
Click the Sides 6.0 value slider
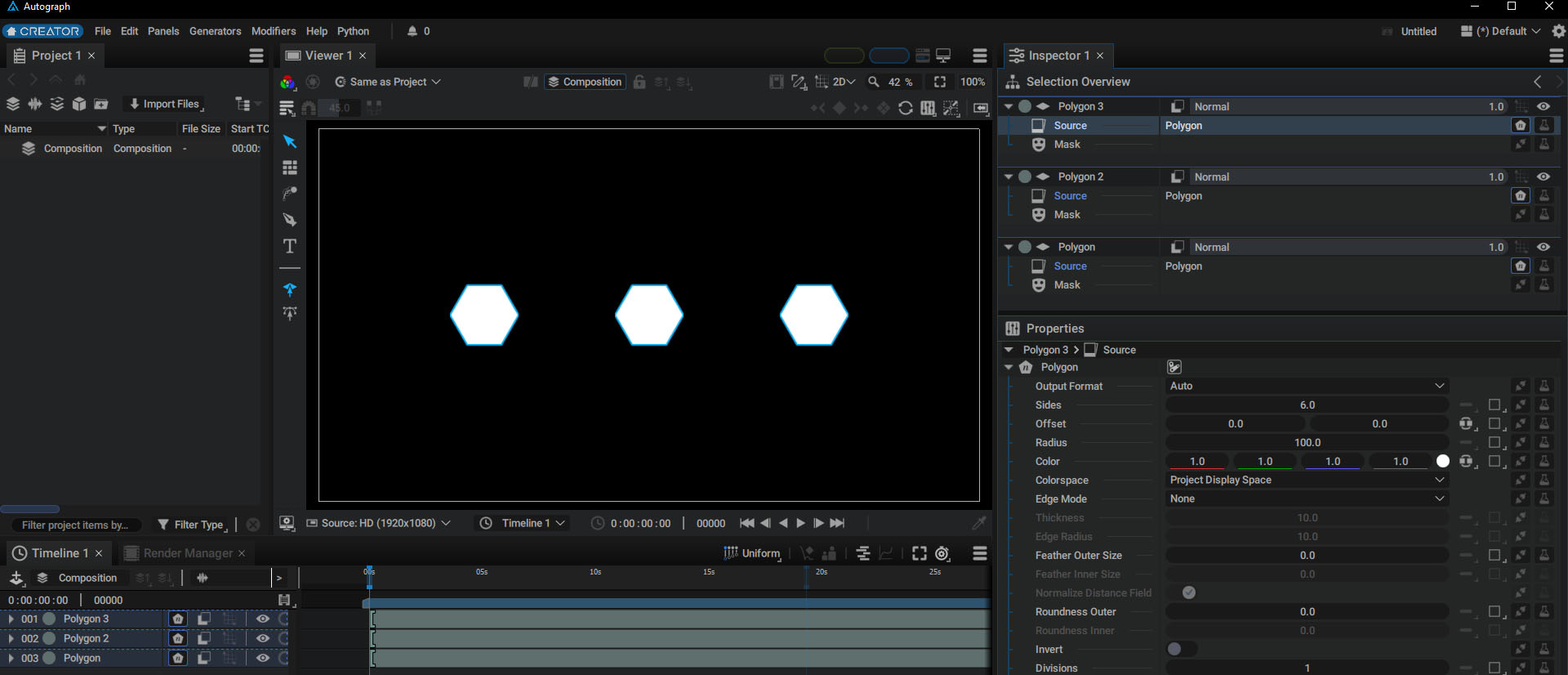pyautogui.click(x=1307, y=405)
